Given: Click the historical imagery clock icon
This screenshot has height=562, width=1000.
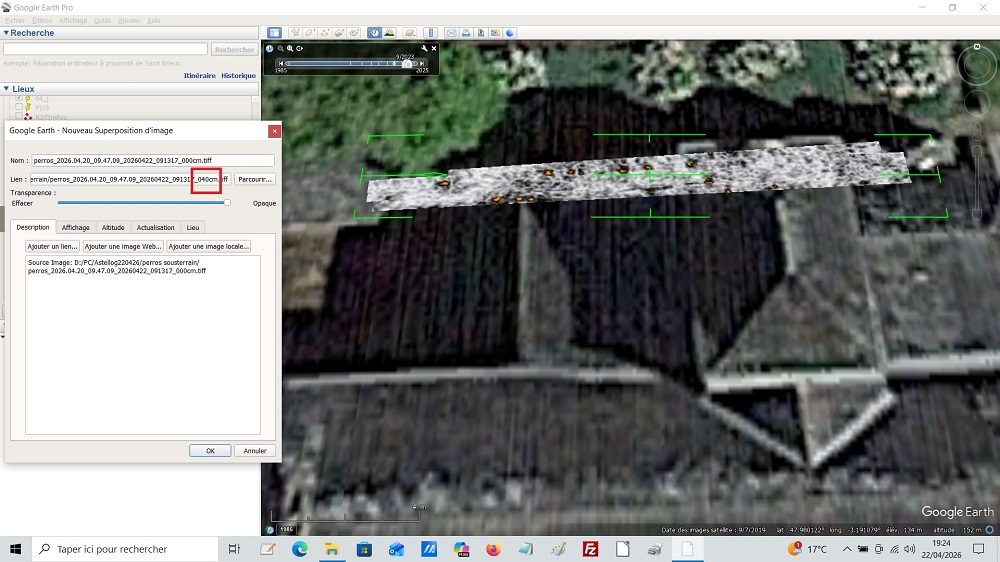Looking at the screenshot, I should (x=374, y=33).
